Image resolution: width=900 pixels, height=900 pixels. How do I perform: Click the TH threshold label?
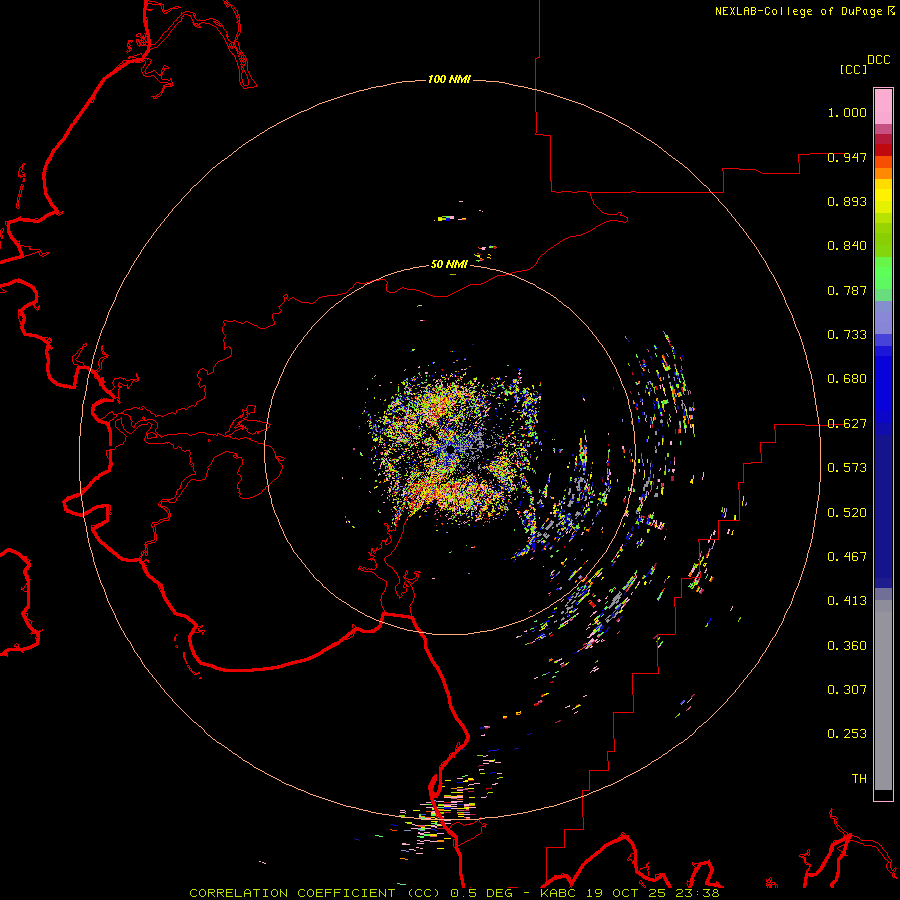click(x=859, y=779)
